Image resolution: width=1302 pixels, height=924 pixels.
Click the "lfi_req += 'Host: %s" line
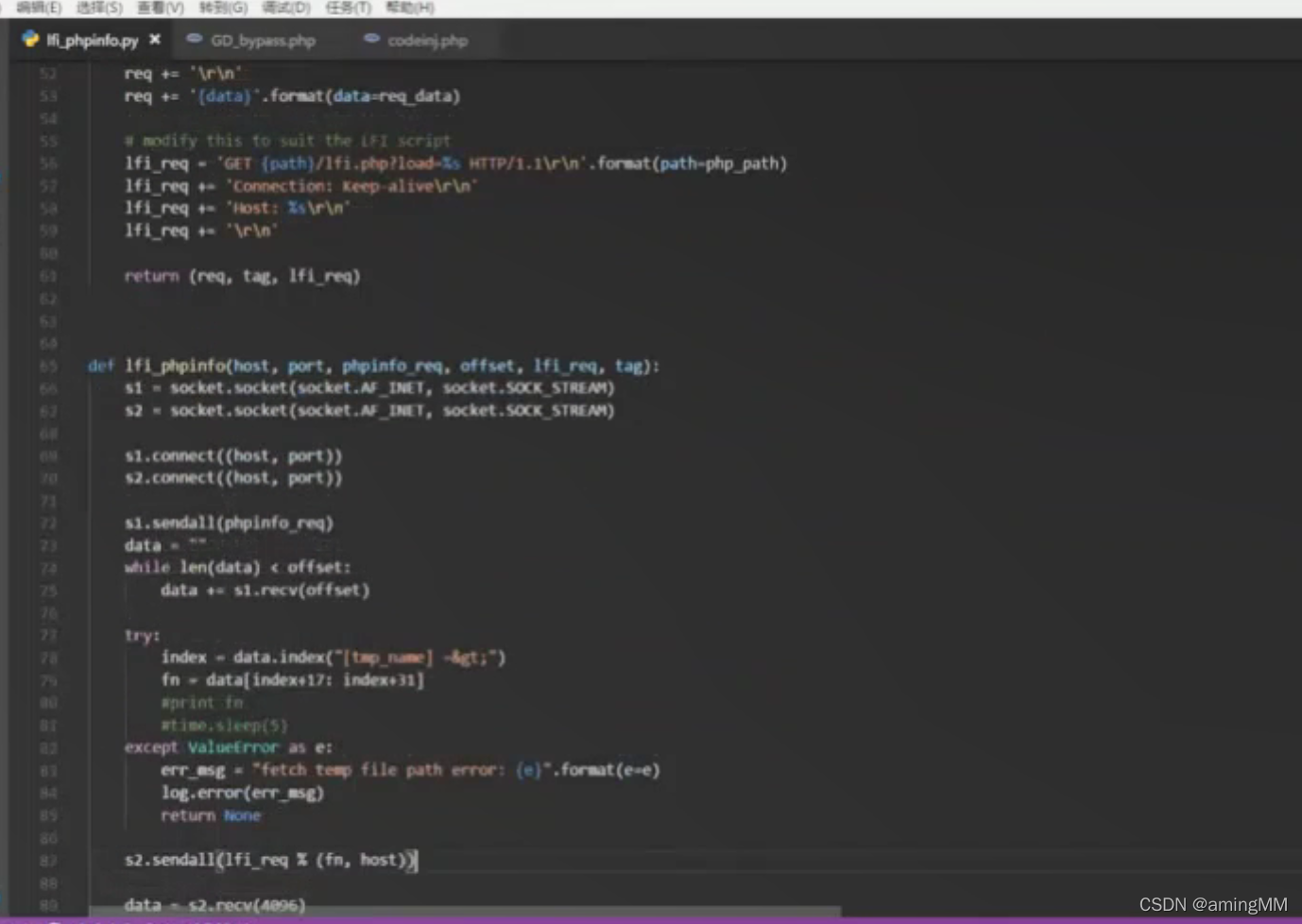(237, 208)
